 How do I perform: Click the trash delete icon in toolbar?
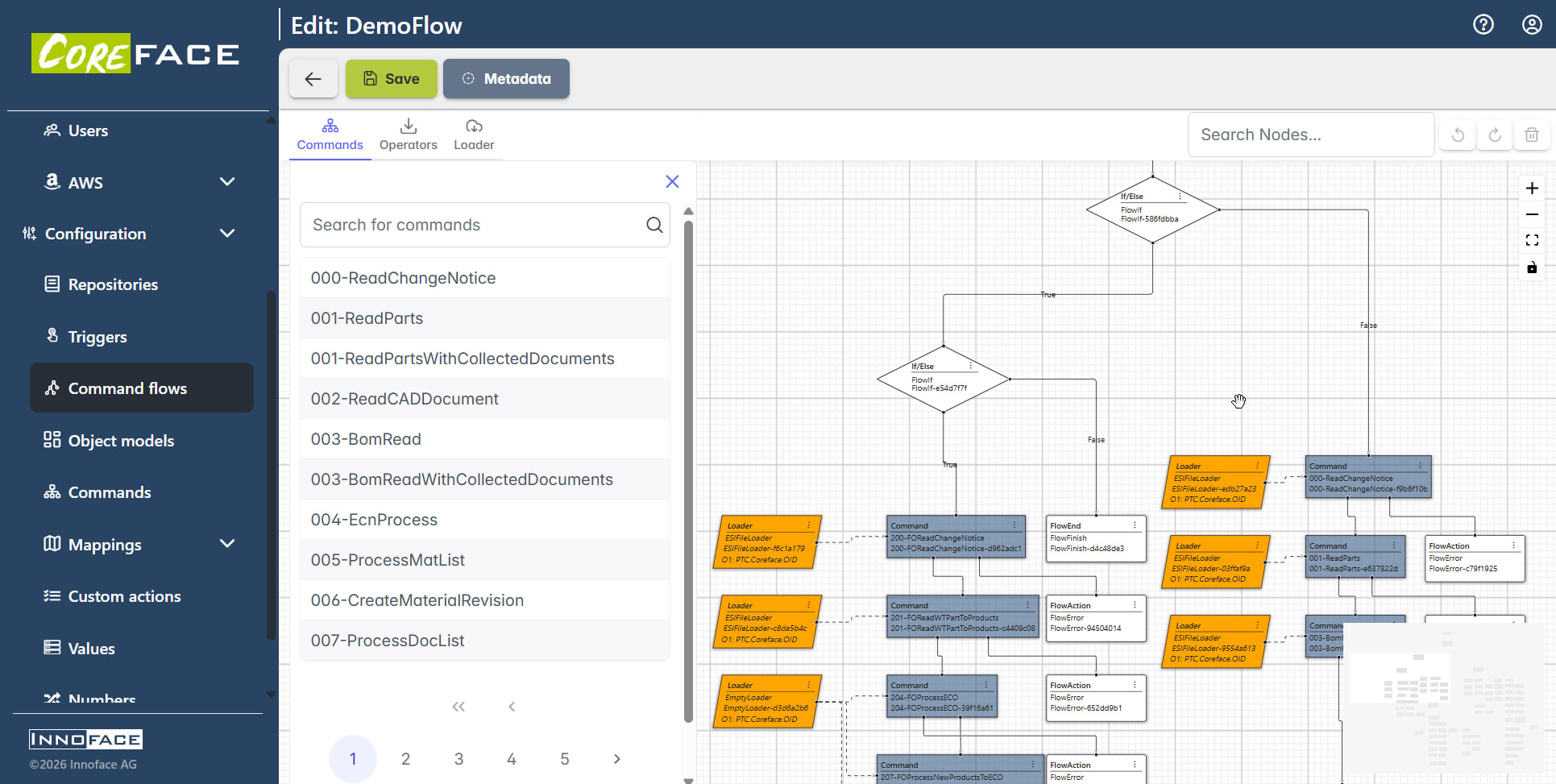click(x=1532, y=135)
